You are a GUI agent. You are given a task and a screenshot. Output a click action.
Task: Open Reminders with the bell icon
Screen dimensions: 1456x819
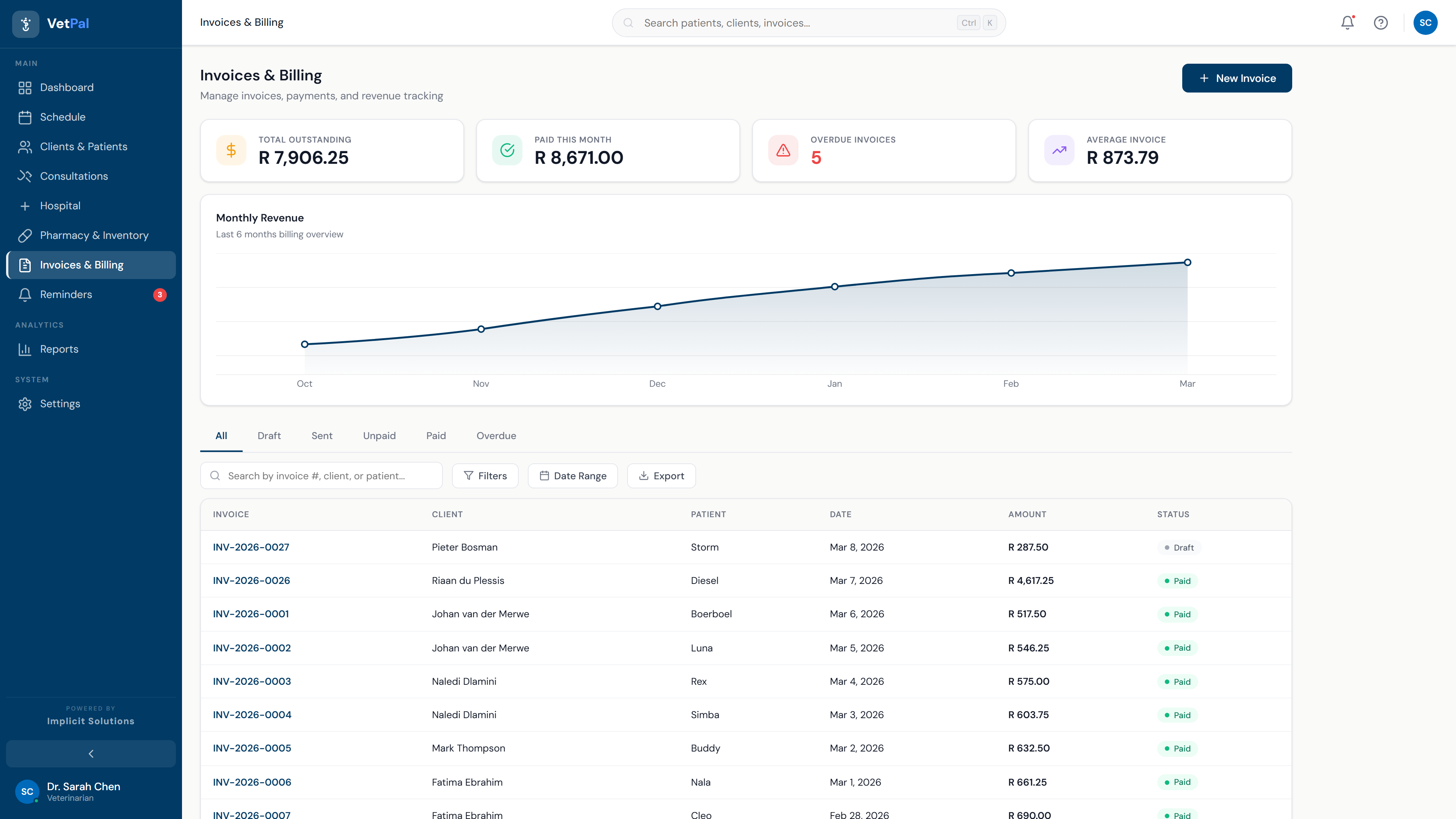(25, 295)
